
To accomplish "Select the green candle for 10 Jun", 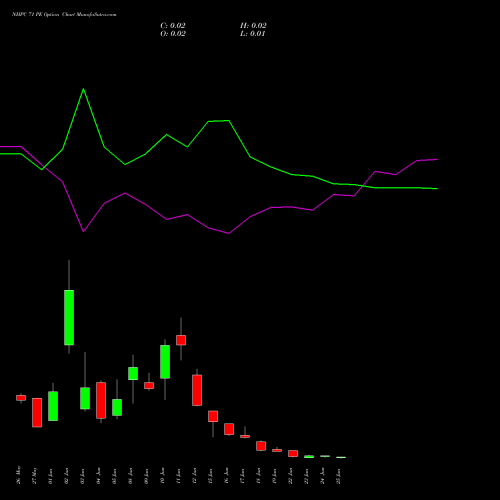I will (x=165, y=362).
